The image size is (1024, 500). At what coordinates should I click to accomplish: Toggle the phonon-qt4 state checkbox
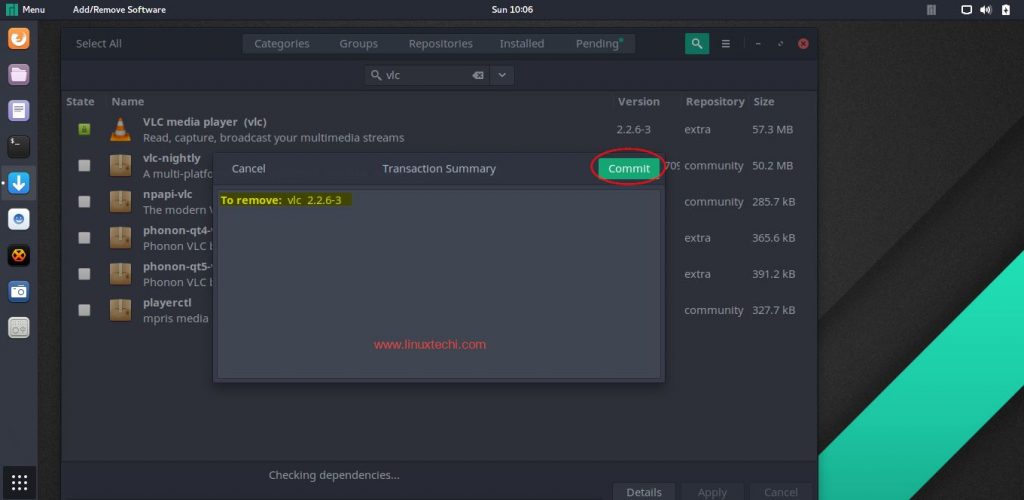84,238
